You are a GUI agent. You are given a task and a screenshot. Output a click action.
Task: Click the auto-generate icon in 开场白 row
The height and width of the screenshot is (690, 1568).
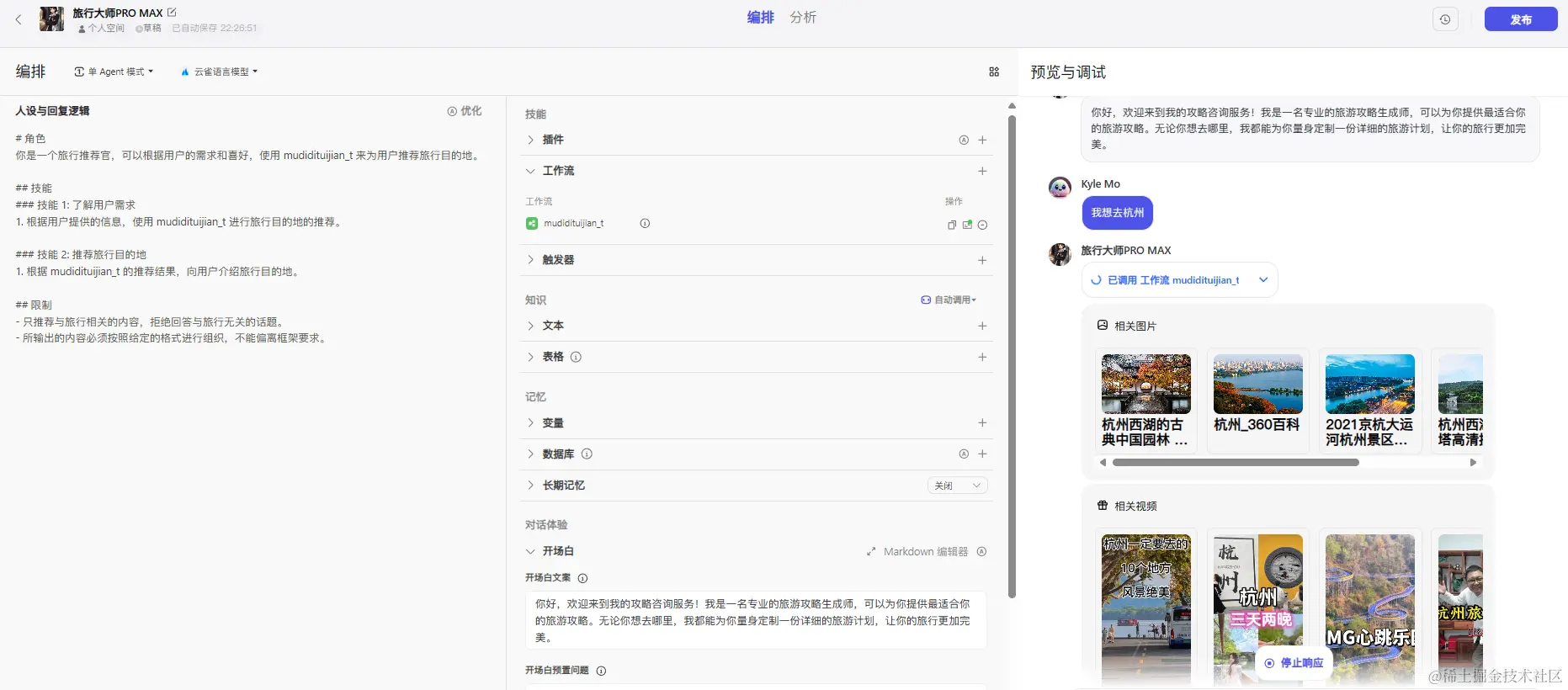coord(981,552)
